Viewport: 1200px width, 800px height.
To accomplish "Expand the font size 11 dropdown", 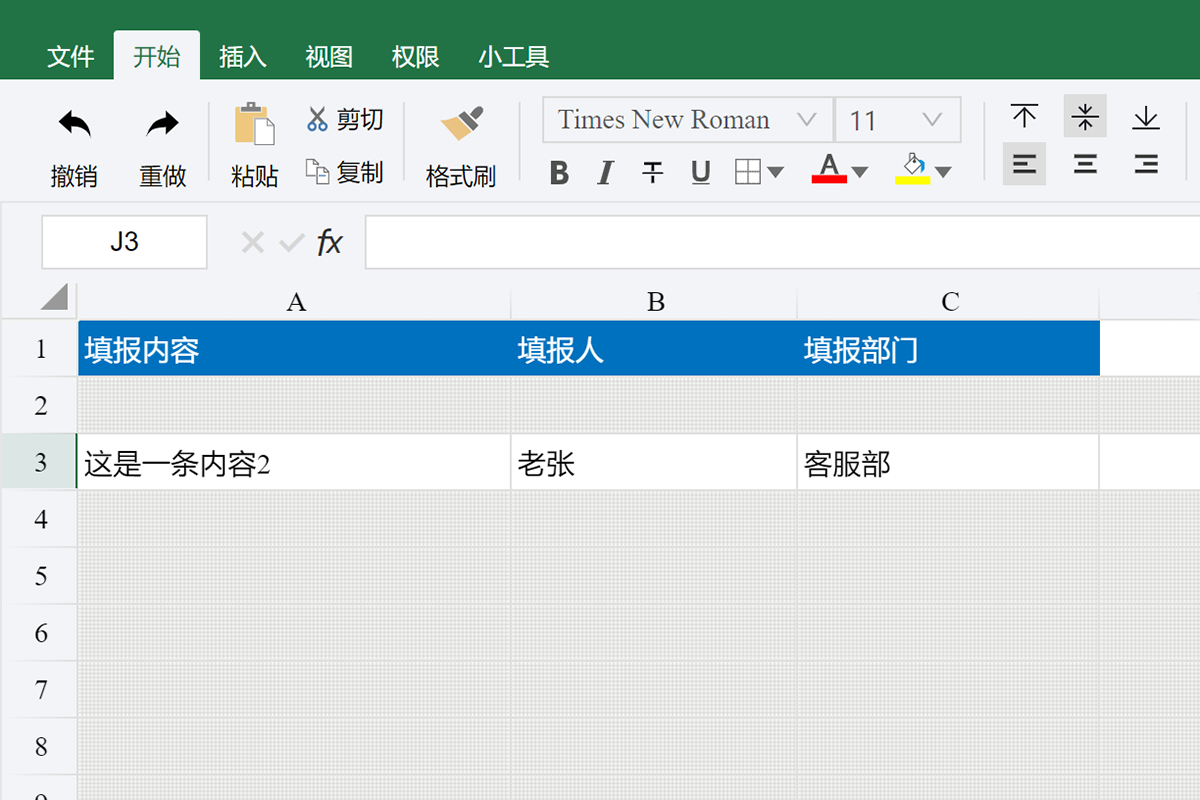I will click(x=931, y=121).
